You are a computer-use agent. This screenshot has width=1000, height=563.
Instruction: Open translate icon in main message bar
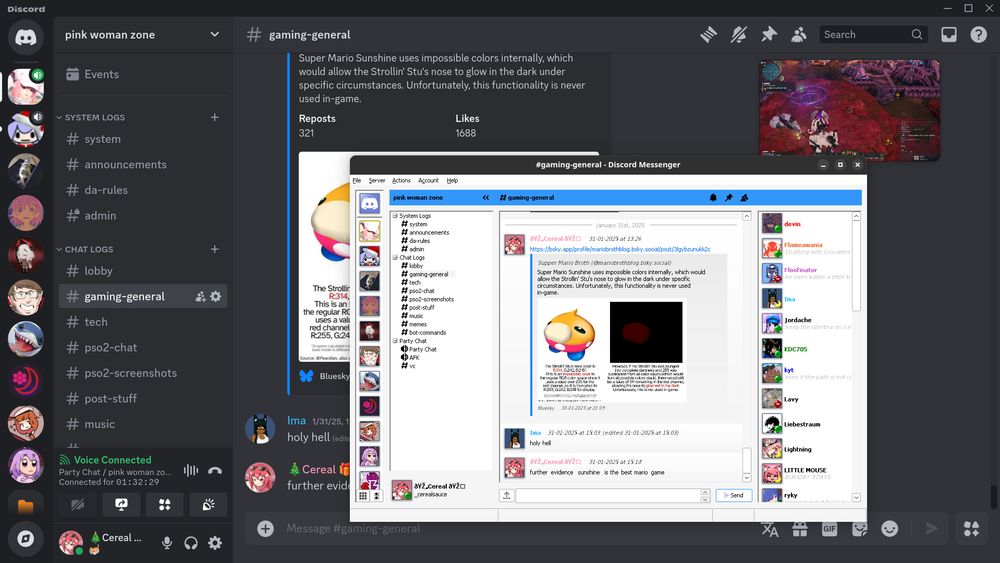click(770, 529)
